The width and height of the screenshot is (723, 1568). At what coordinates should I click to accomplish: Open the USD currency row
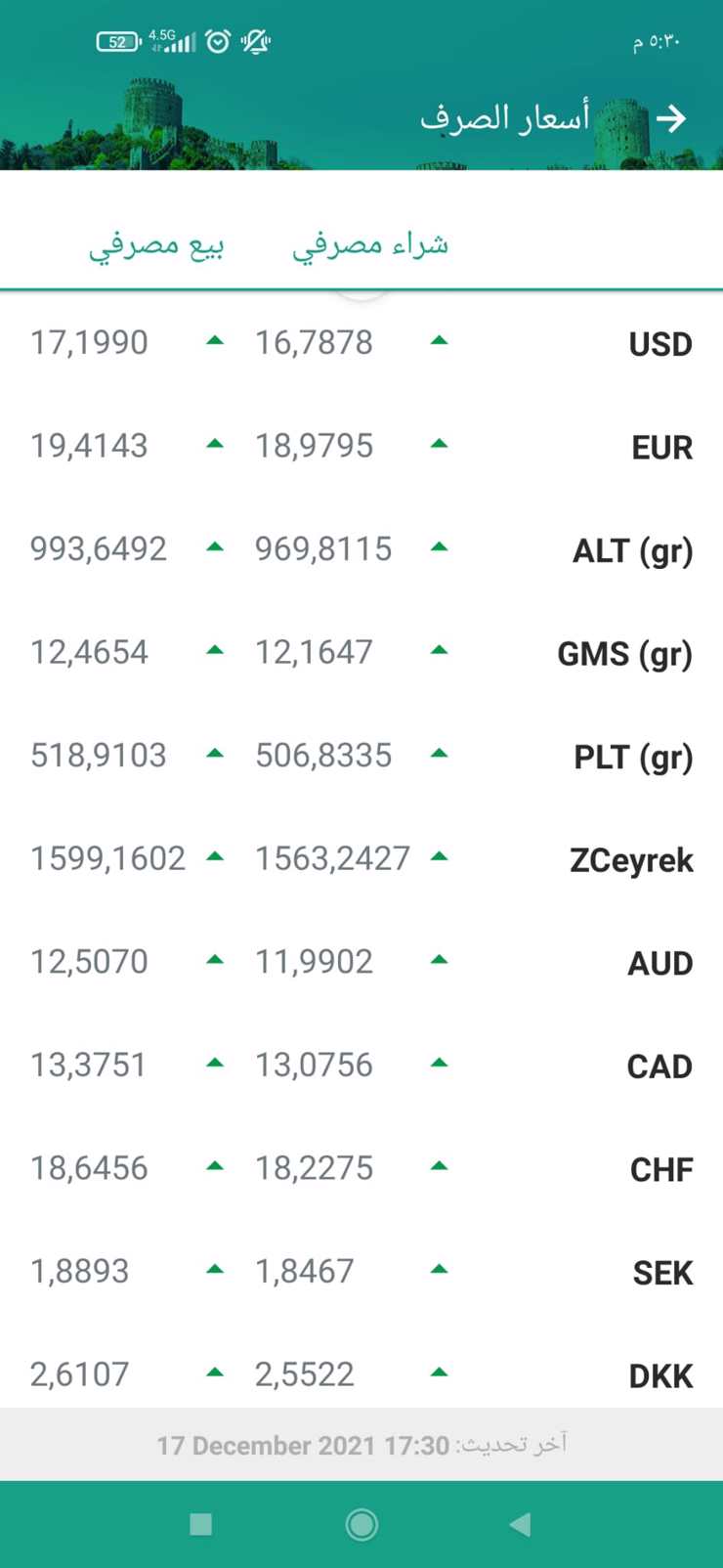click(x=659, y=344)
